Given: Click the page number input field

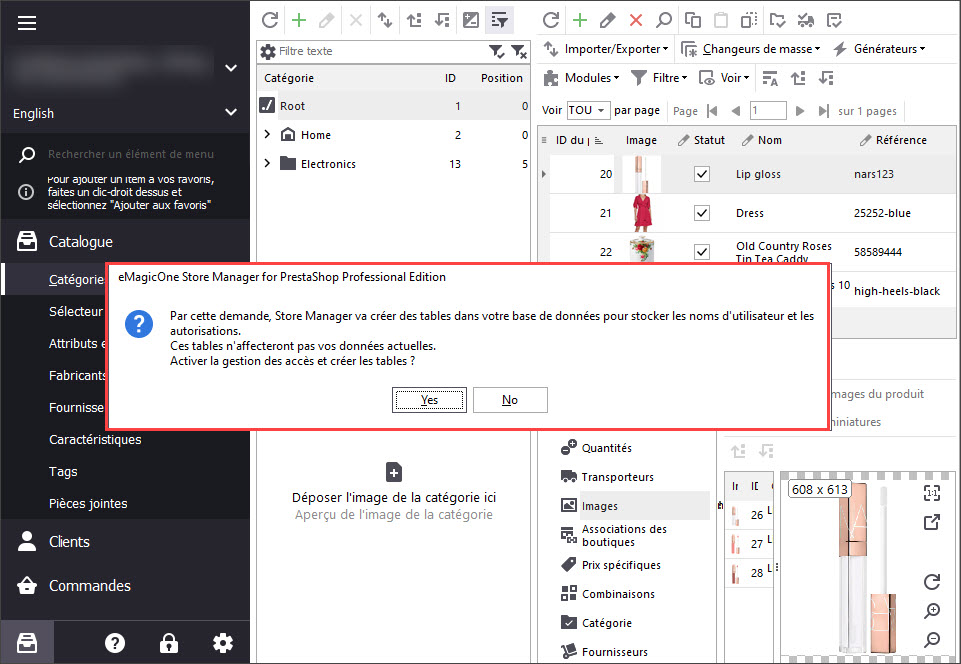Looking at the screenshot, I should [768, 111].
